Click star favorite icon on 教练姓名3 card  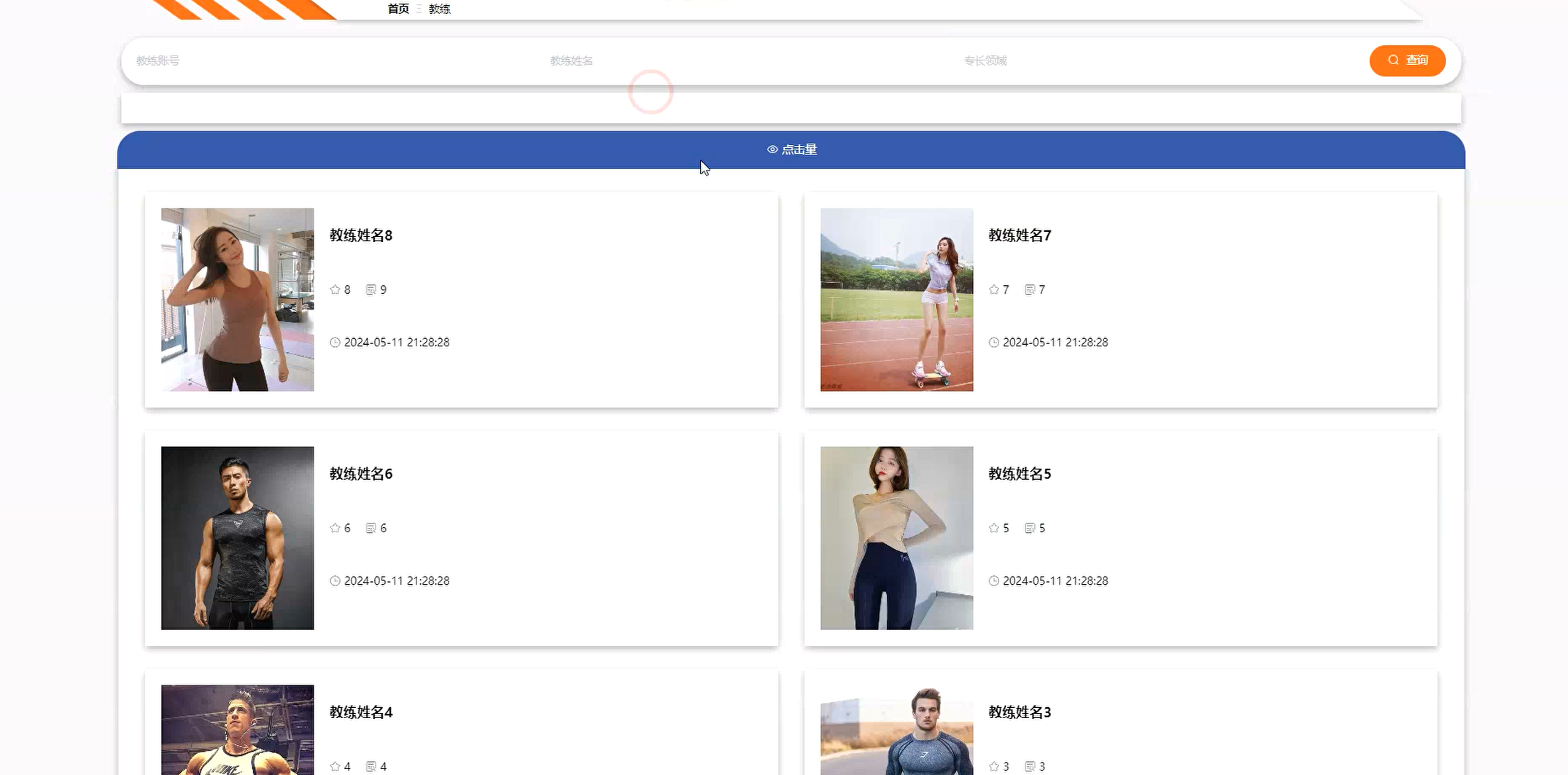click(994, 766)
